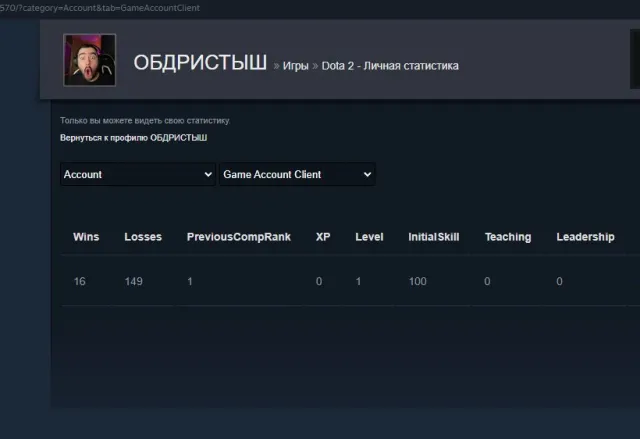This screenshot has height=439, width=640.
Task: Select the PreviousCompRank value 1
Action: tap(190, 282)
